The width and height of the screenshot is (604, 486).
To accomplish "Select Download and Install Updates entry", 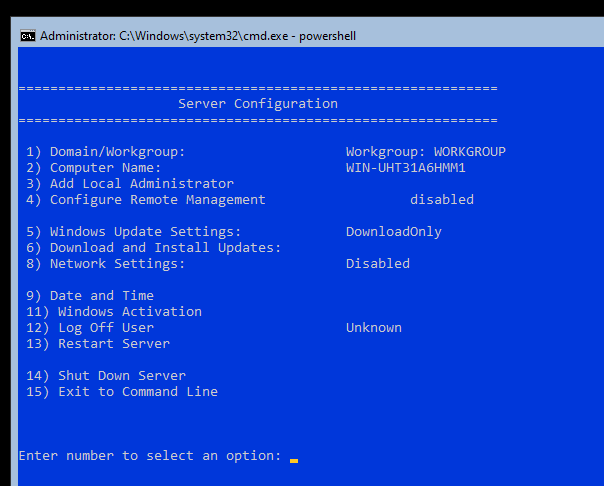I will (x=153, y=248).
